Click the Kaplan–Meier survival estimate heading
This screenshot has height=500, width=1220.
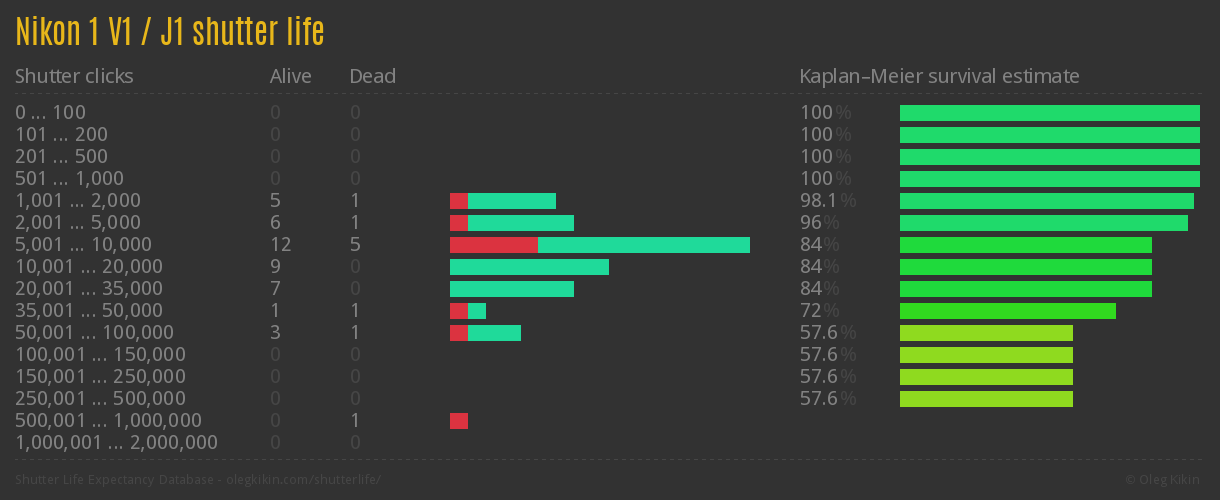(x=939, y=76)
